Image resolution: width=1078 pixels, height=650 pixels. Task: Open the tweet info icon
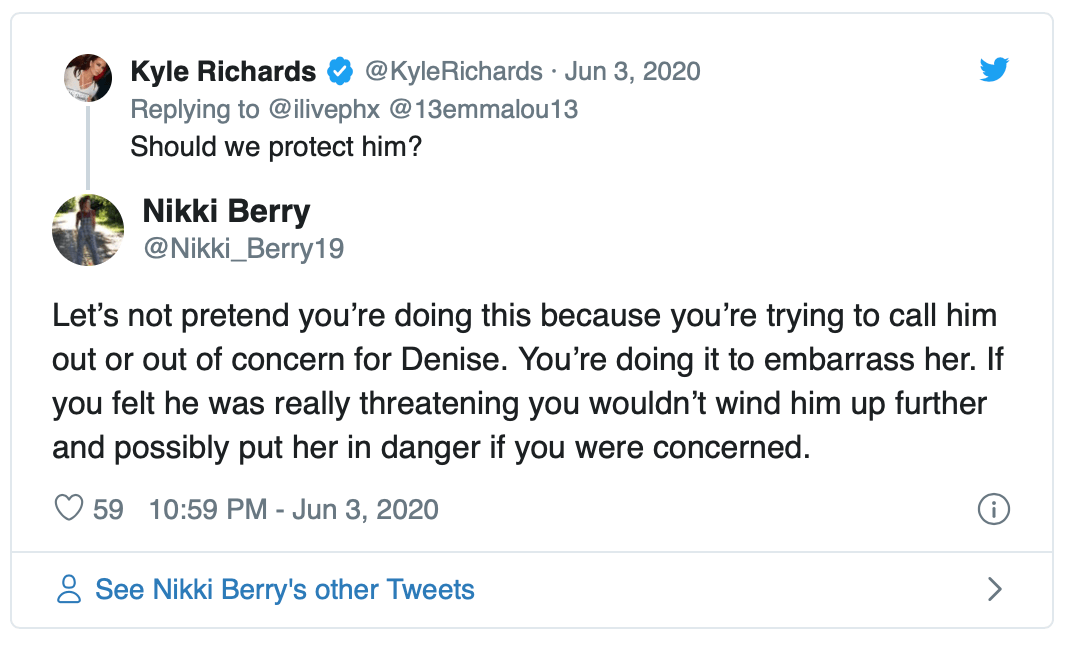992,509
